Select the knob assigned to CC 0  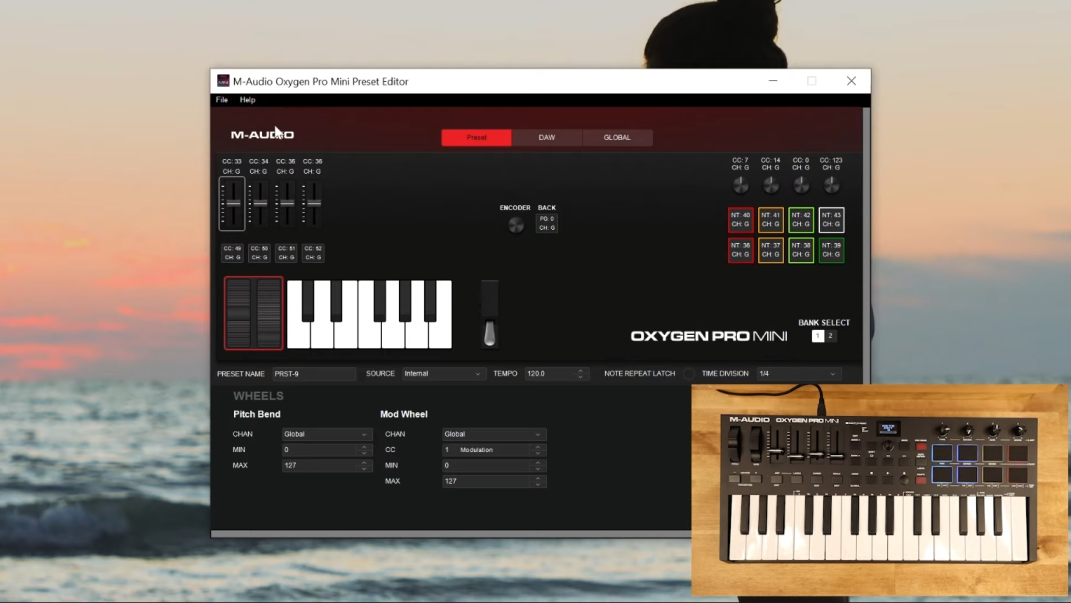(801, 184)
